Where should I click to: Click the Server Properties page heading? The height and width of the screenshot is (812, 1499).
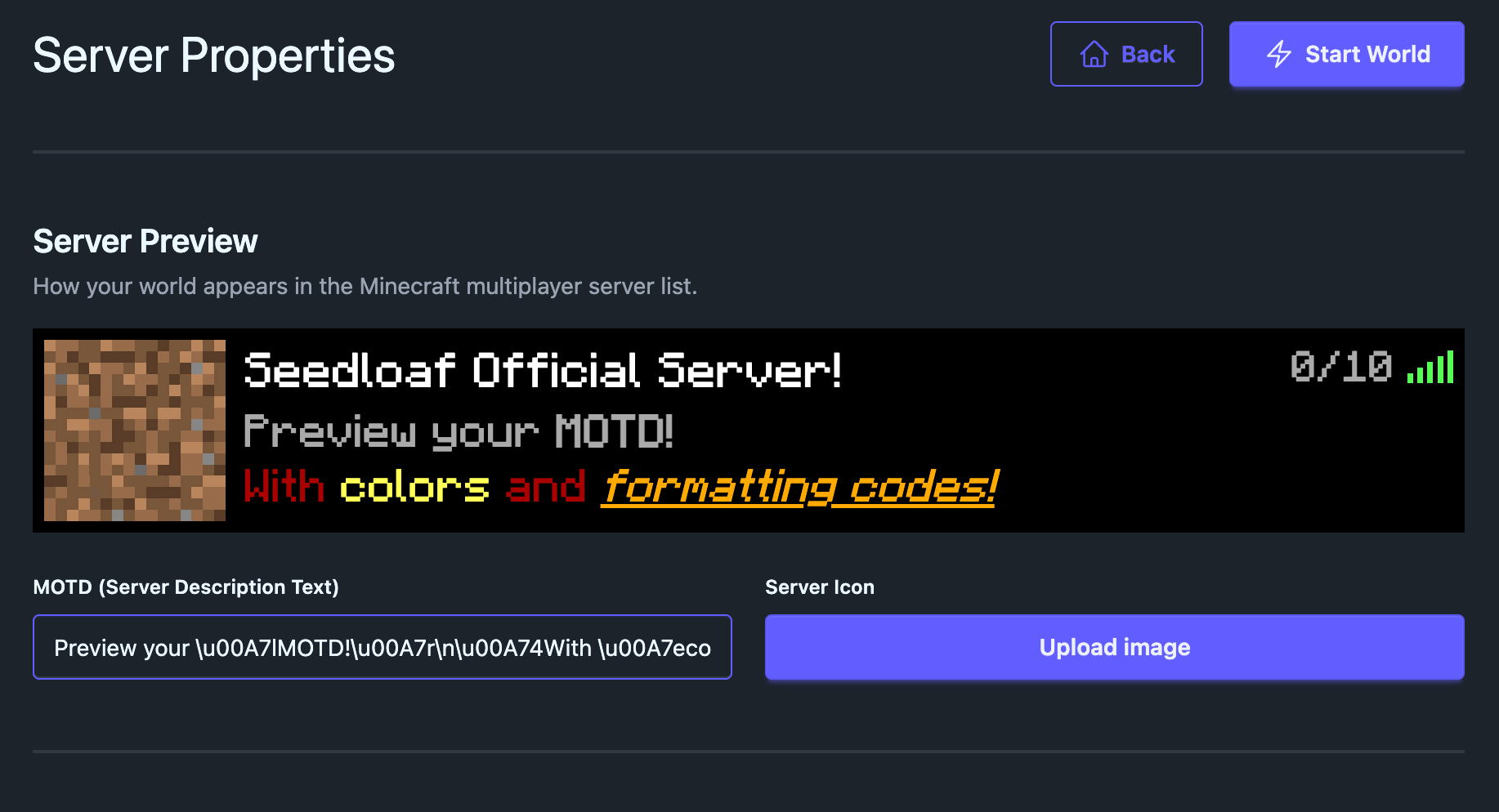click(x=214, y=56)
